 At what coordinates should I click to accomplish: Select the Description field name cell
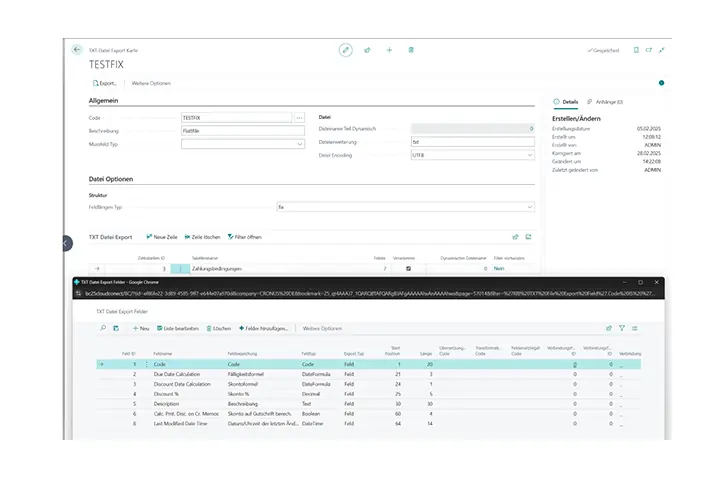(x=166, y=404)
